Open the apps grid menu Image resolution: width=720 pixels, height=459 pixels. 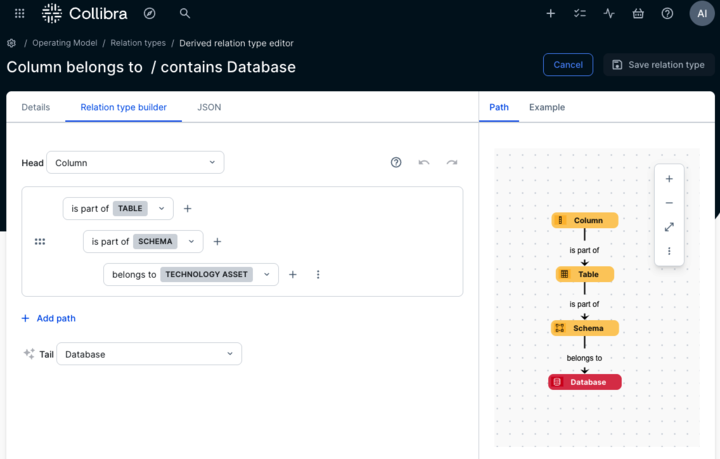pyautogui.click(x=19, y=13)
